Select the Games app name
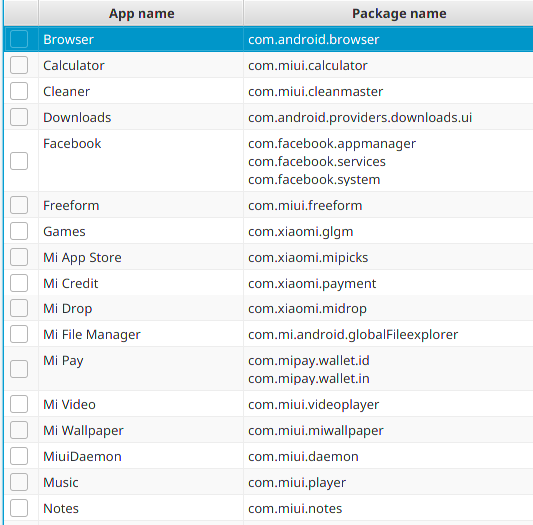 click(x=64, y=232)
